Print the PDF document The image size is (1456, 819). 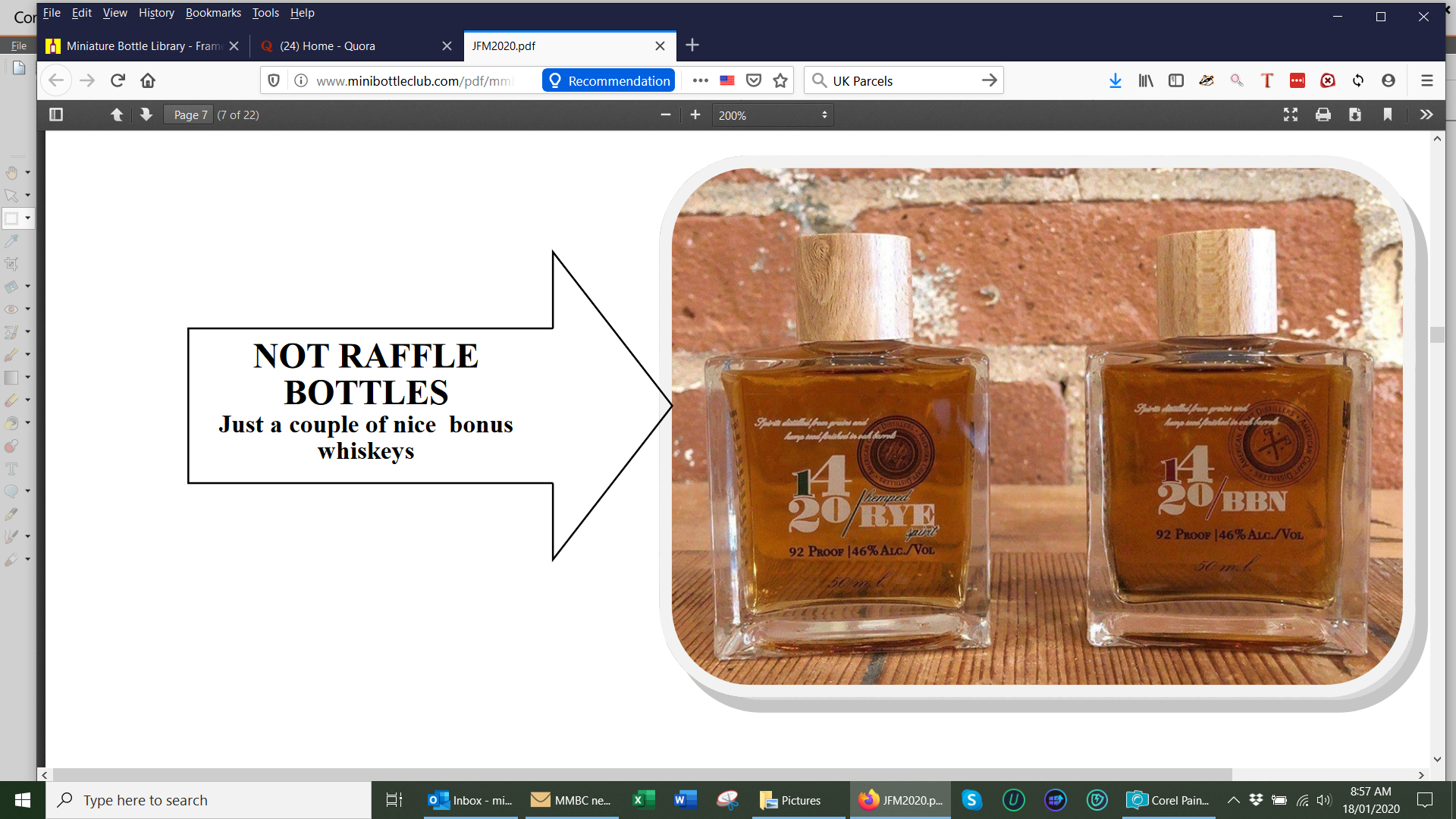coord(1323,115)
